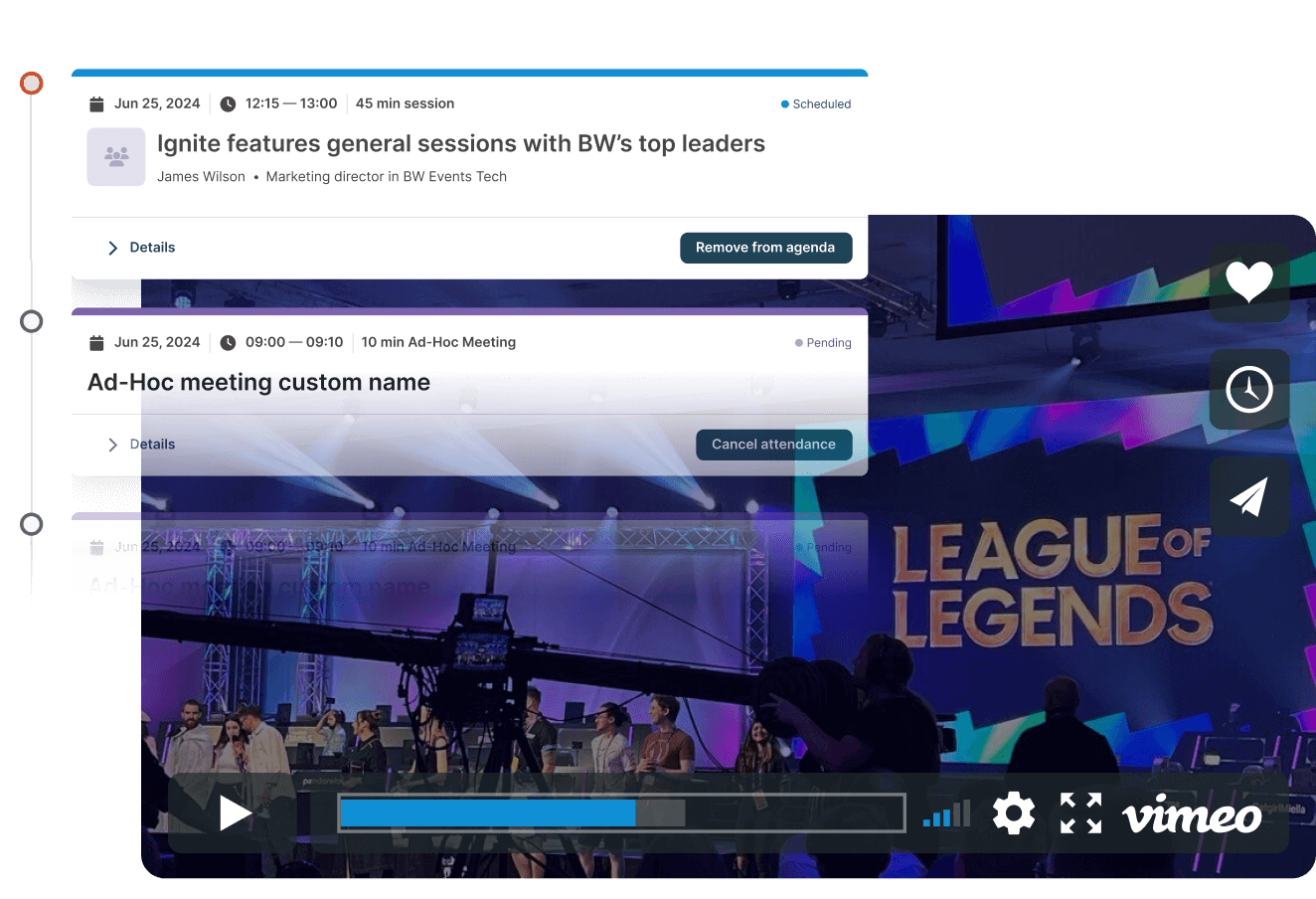Click Cancel attendance button
Image resolution: width=1316 pixels, height=899 pixels.
point(773,445)
